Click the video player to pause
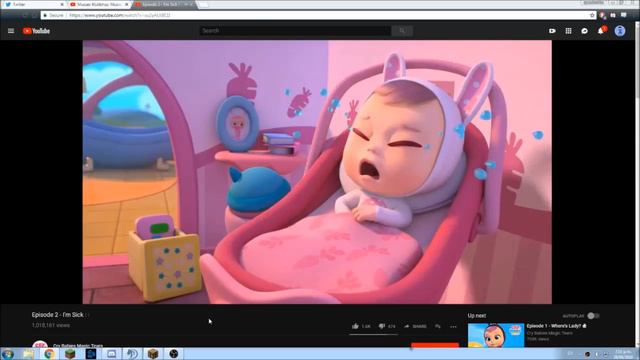Viewport: 640px width, 360px height. click(317, 172)
